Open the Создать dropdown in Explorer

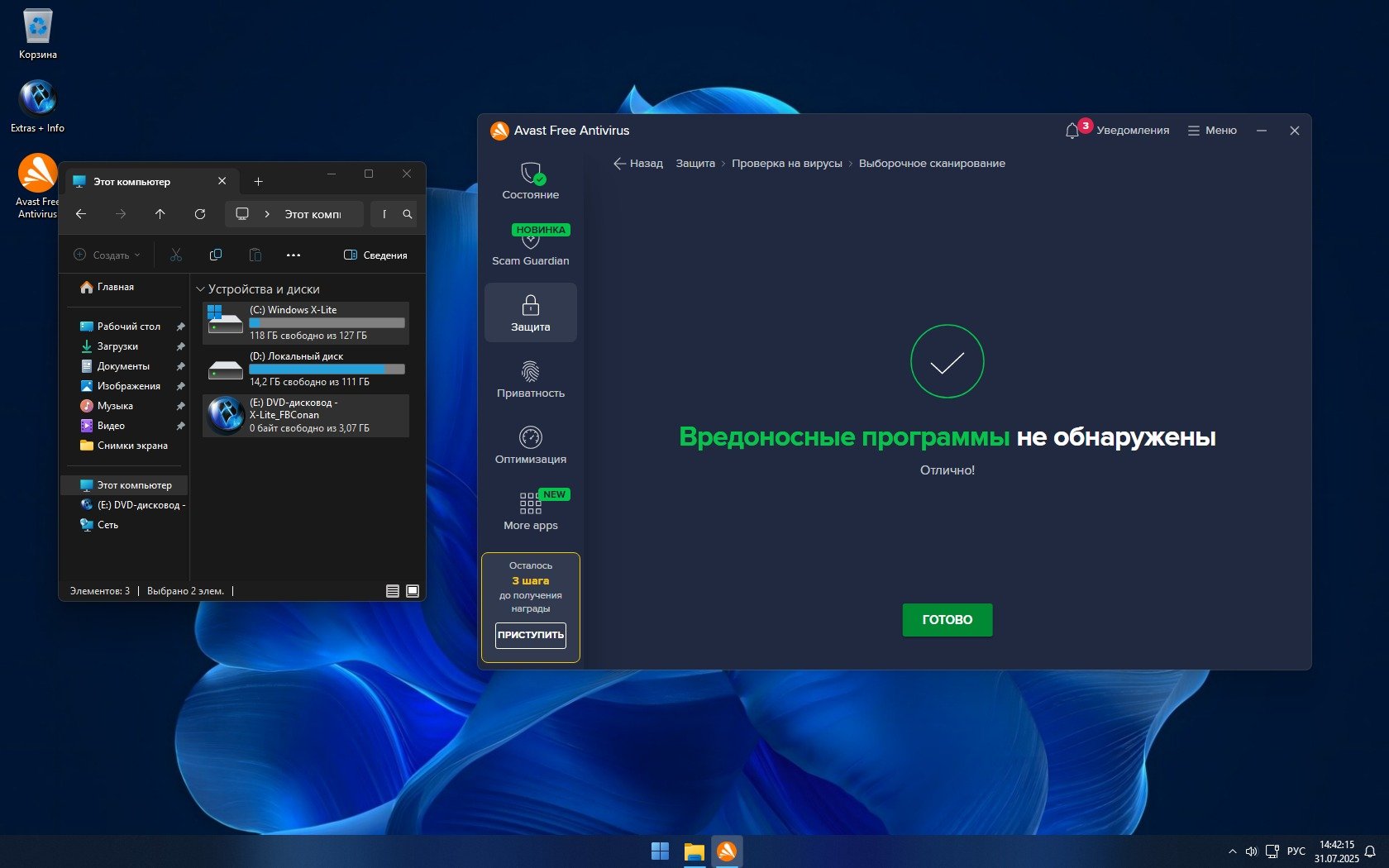pyautogui.click(x=107, y=255)
